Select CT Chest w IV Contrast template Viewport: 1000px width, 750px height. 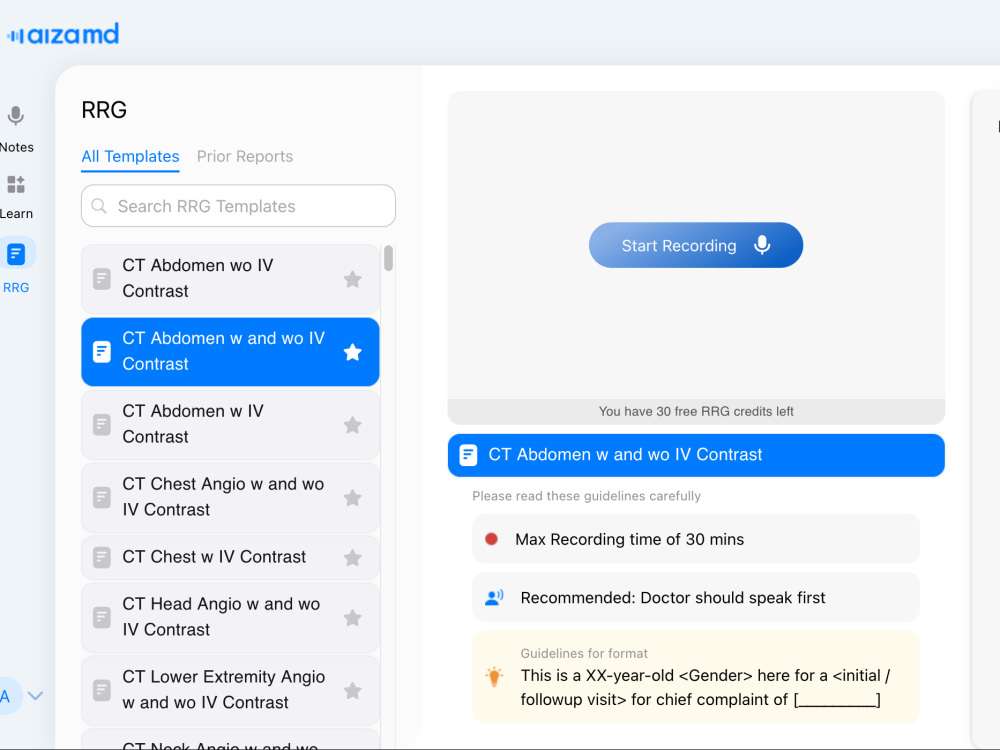[230, 558]
